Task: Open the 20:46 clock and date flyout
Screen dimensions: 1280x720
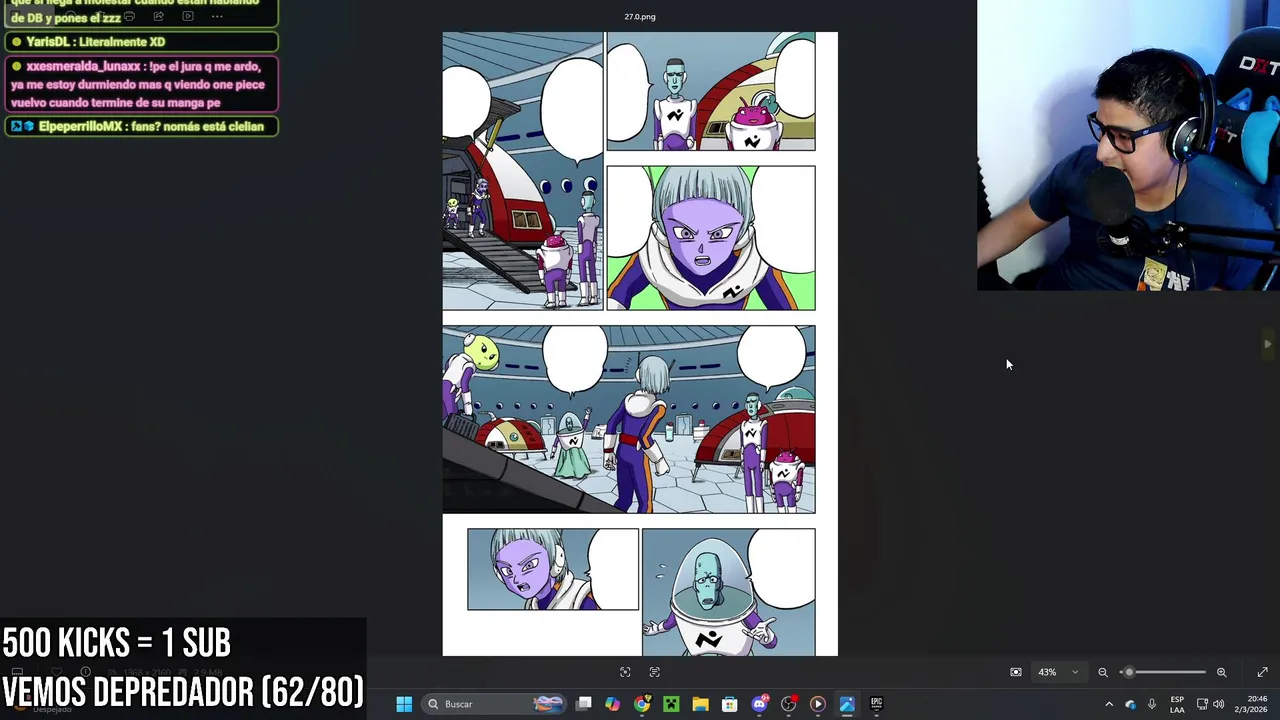Action: [1250, 704]
